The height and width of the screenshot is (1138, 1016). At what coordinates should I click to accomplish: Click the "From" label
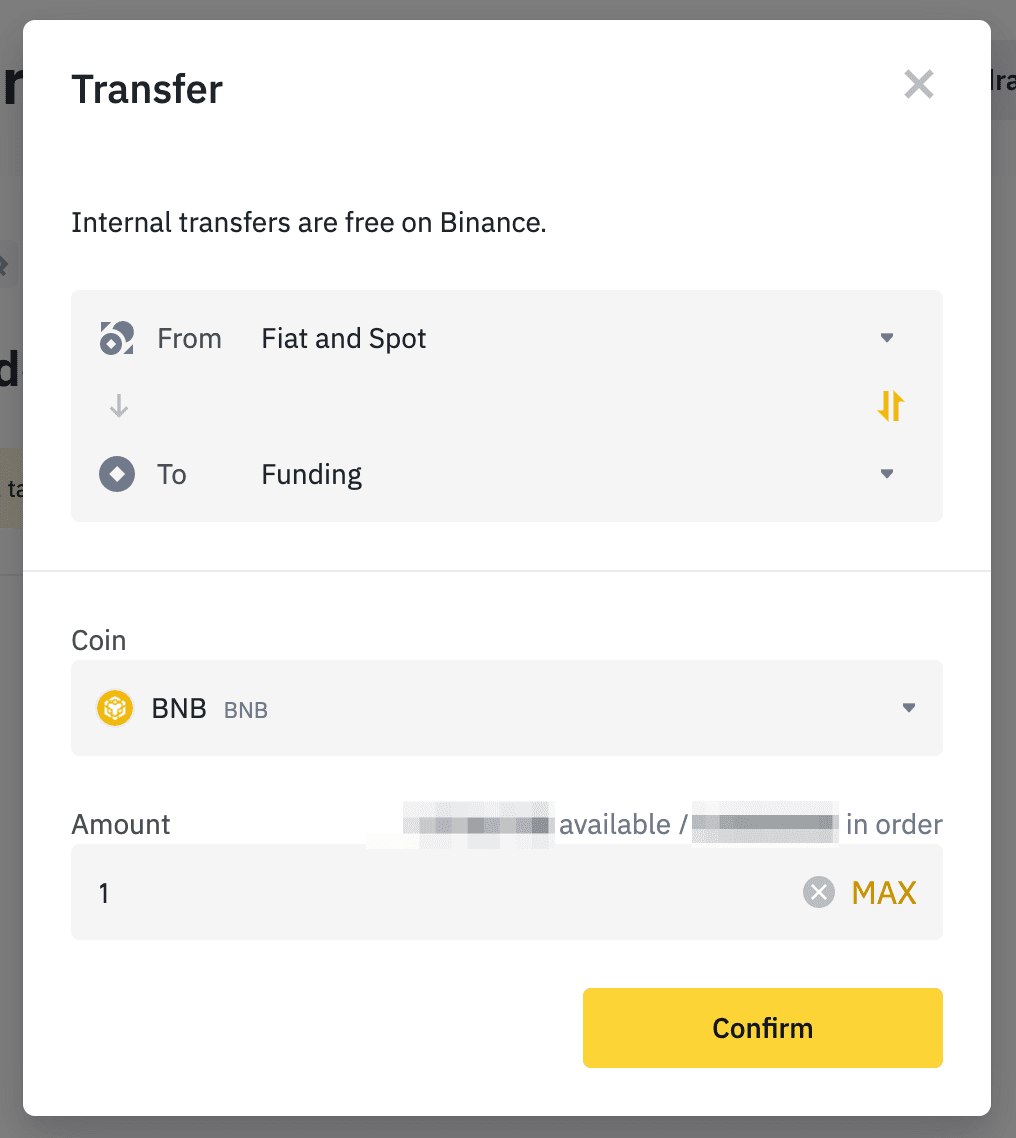(x=189, y=339)
